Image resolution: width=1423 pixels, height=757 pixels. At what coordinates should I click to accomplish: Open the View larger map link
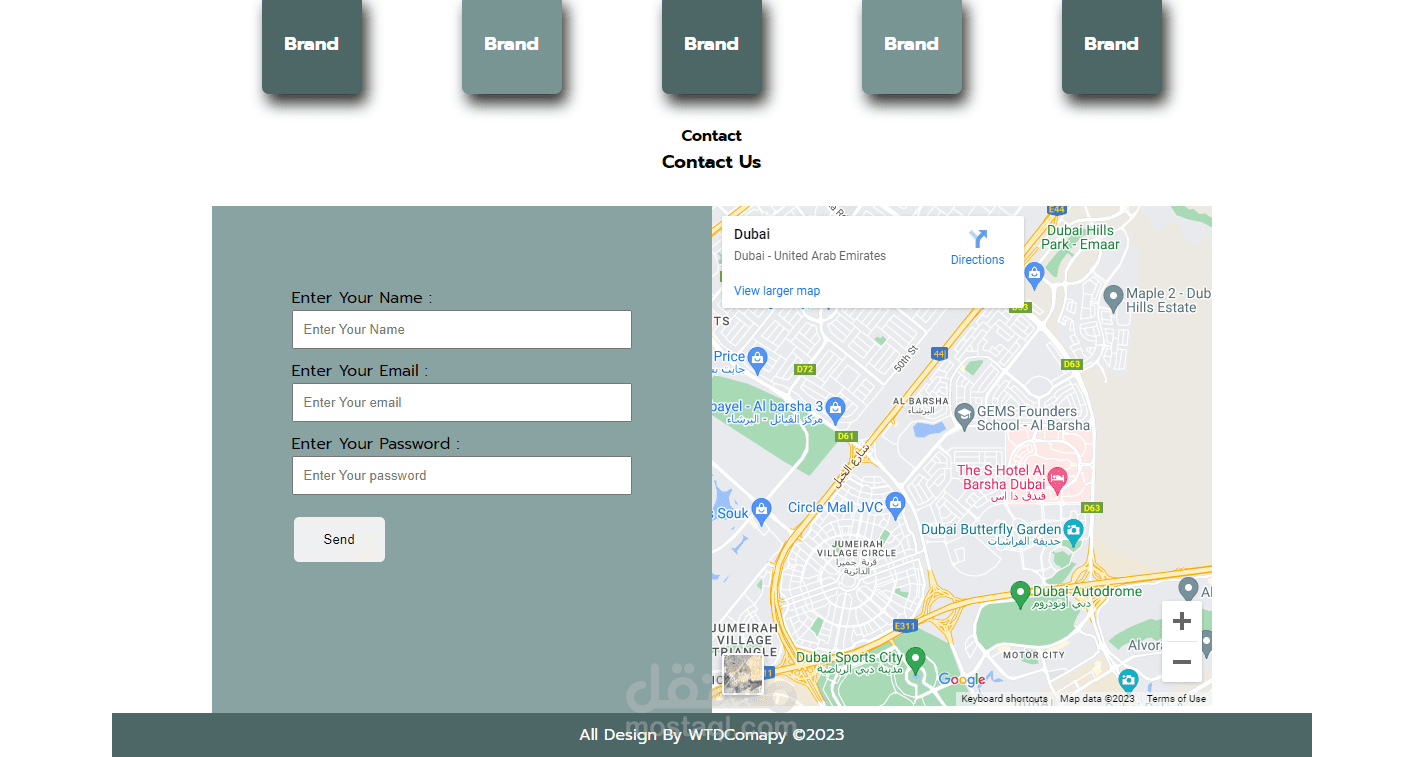point(777,291)
